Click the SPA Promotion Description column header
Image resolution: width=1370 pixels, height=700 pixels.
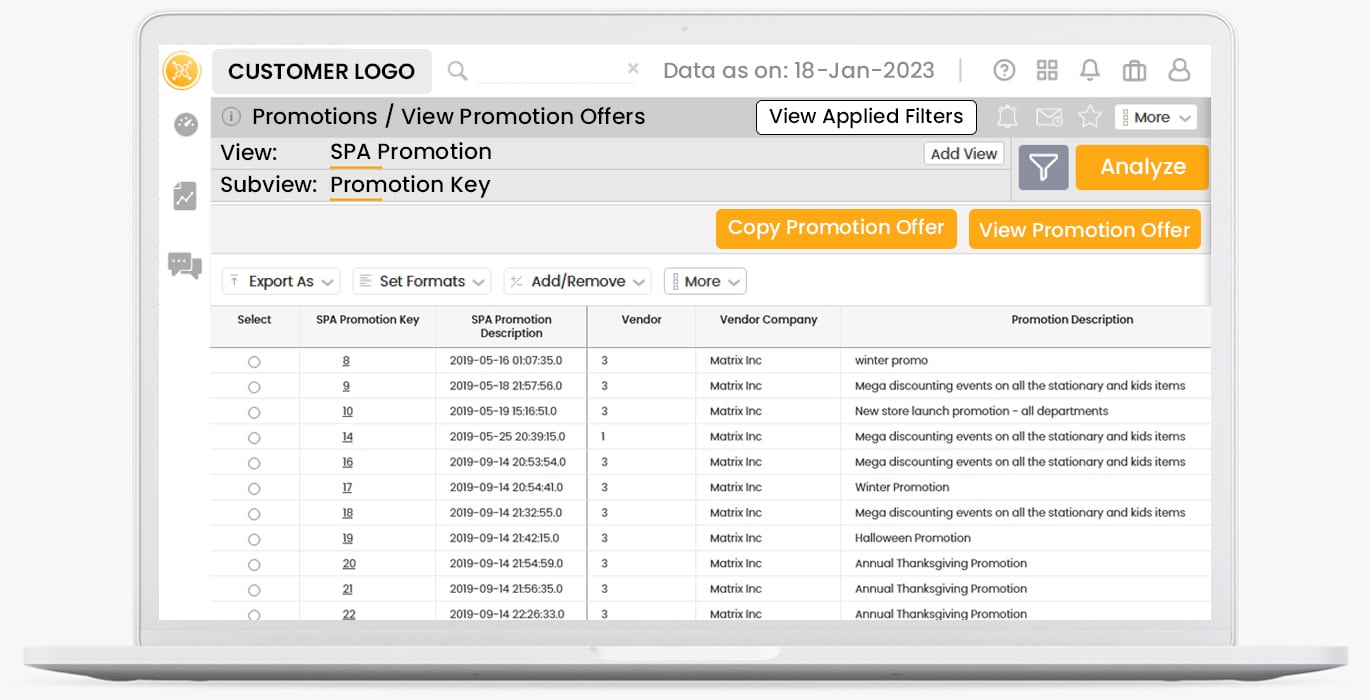[x=511, y=326]
